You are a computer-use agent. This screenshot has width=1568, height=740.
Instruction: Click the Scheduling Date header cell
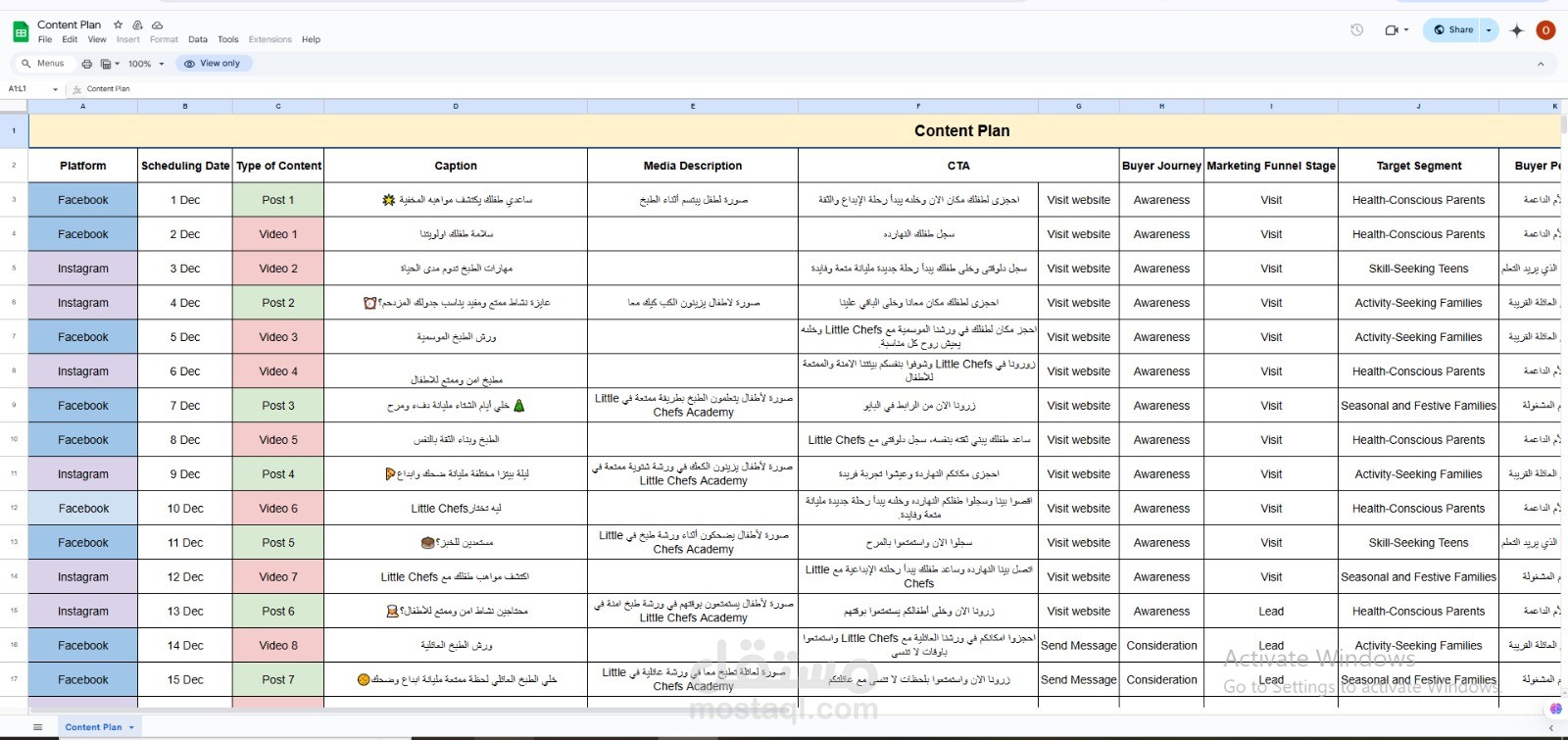185,166
